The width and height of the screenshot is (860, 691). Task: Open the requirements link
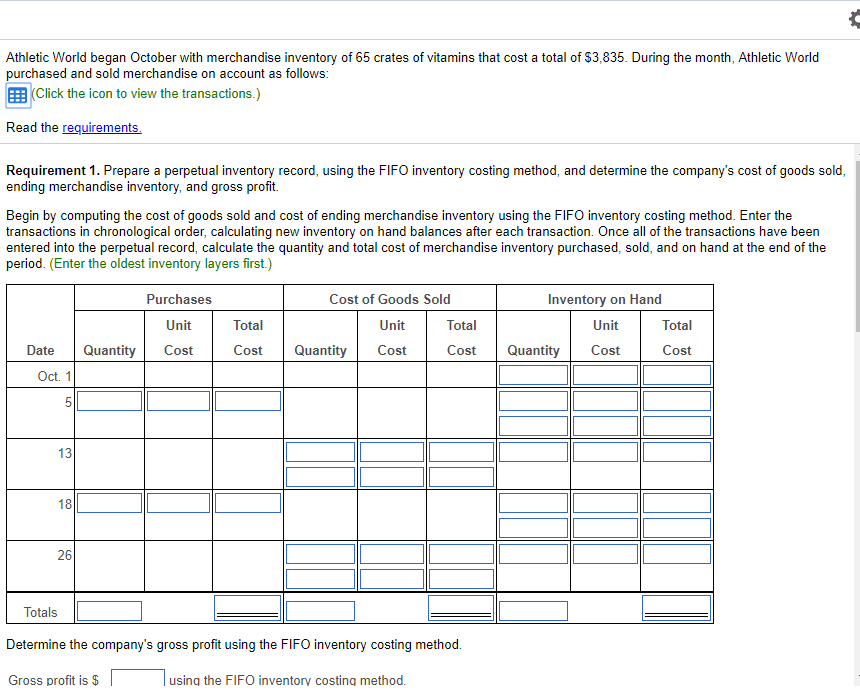click(x=100, y=127)
